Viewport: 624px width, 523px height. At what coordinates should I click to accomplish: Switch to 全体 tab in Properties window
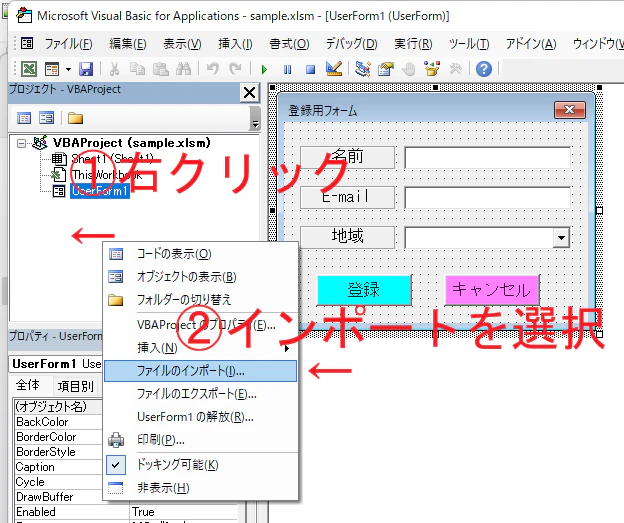28,385
